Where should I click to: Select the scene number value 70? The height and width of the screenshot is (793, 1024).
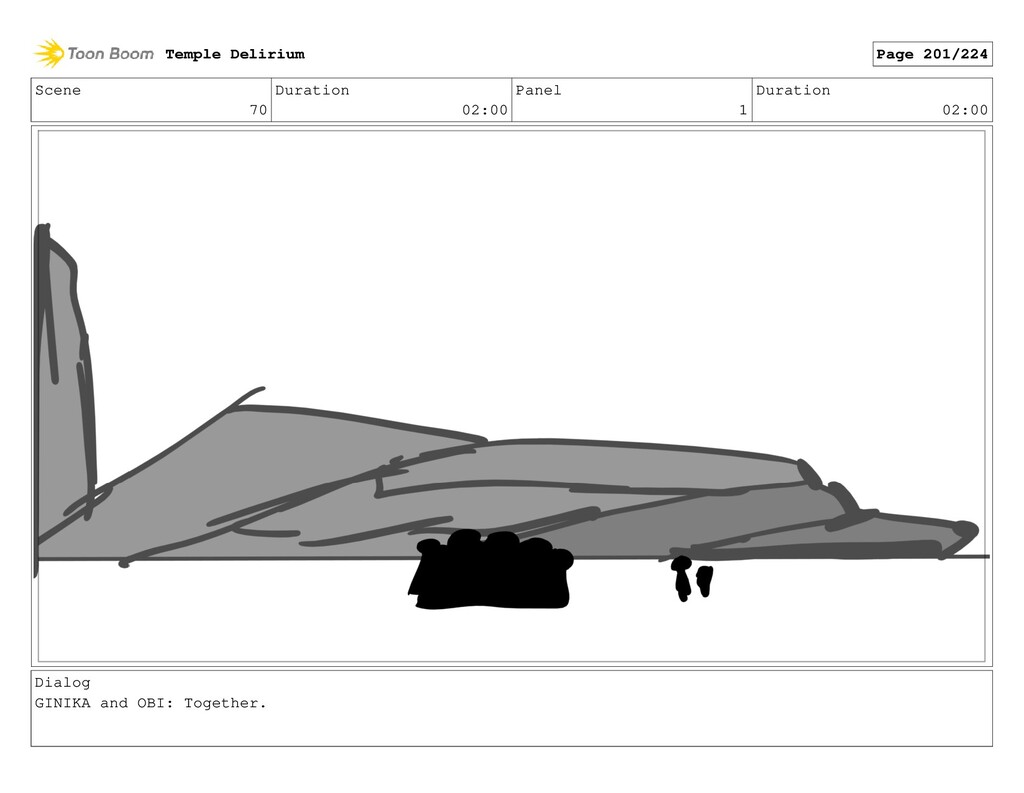[x=259, y=110]
